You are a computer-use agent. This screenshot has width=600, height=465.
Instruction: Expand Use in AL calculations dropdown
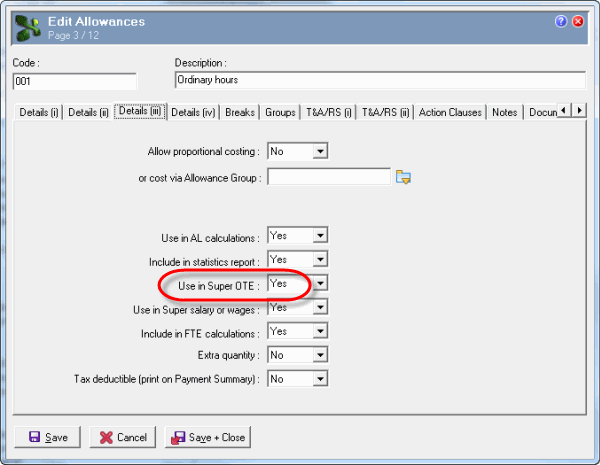pyautogui.click(x=320, y=236)
